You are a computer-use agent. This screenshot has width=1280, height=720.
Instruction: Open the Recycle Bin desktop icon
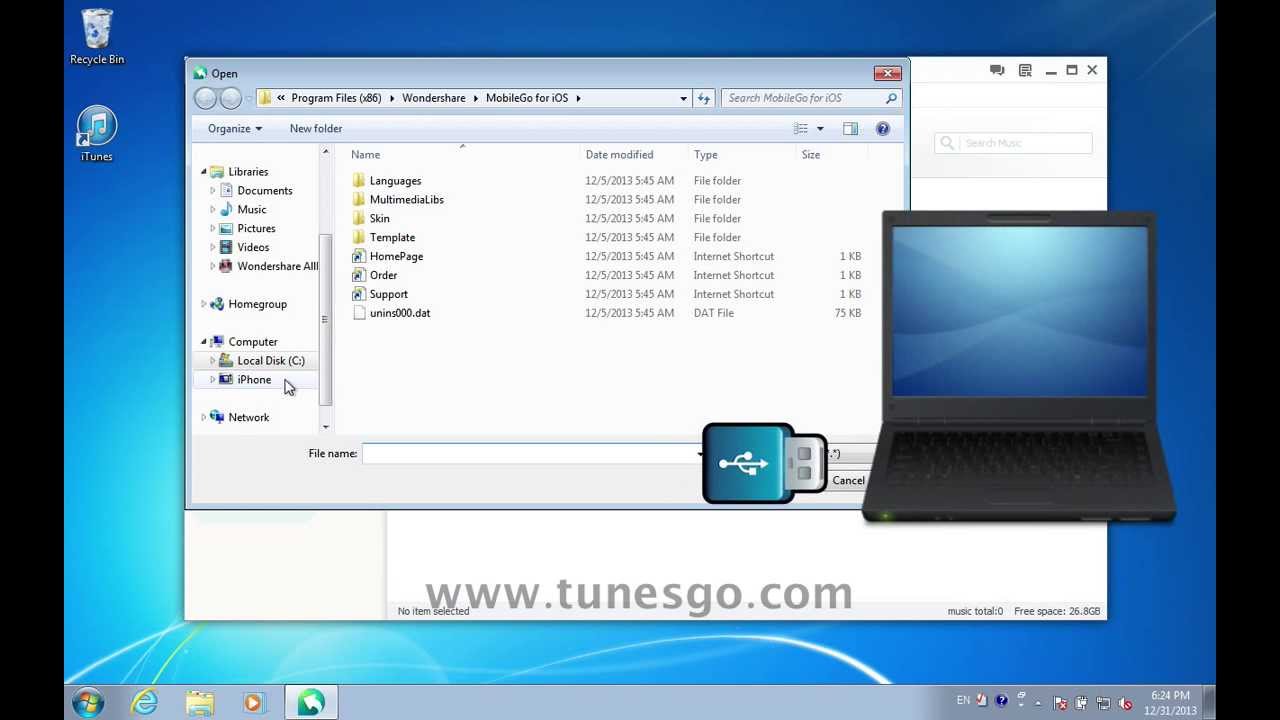point(97,37)
